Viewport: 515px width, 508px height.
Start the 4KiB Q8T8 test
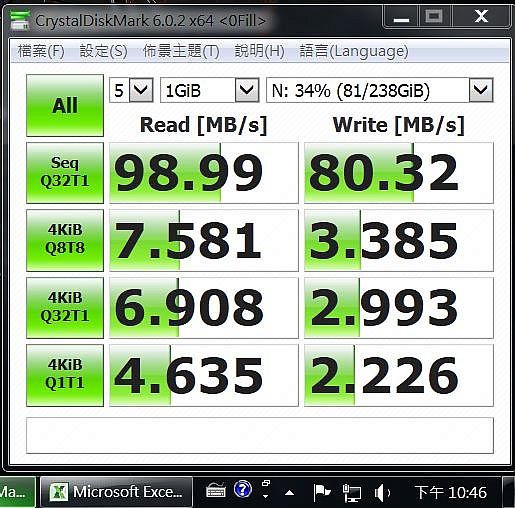[x=65, y=240]
